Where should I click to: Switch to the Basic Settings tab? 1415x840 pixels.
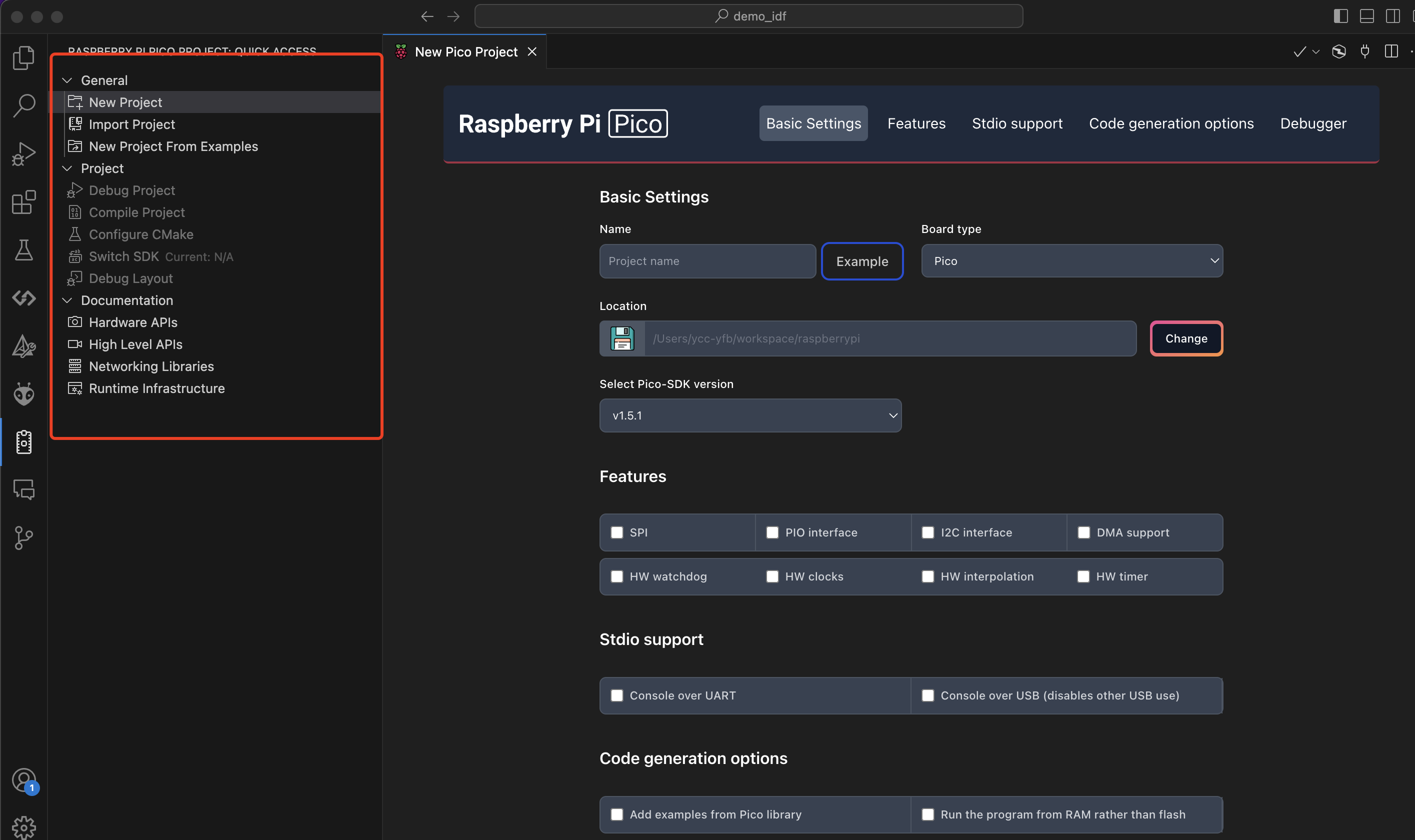click(813, 123)
